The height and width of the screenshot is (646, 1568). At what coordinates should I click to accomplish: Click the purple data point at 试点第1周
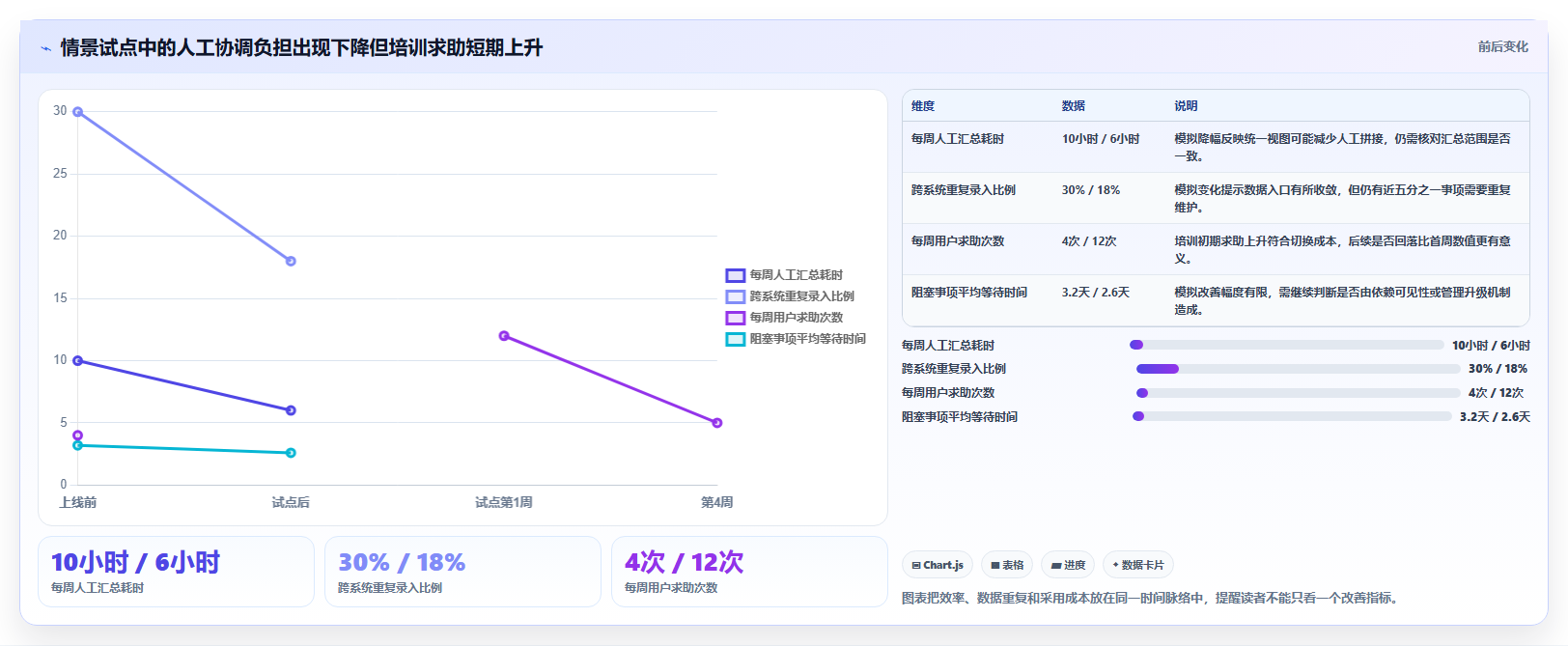point(504,336)
